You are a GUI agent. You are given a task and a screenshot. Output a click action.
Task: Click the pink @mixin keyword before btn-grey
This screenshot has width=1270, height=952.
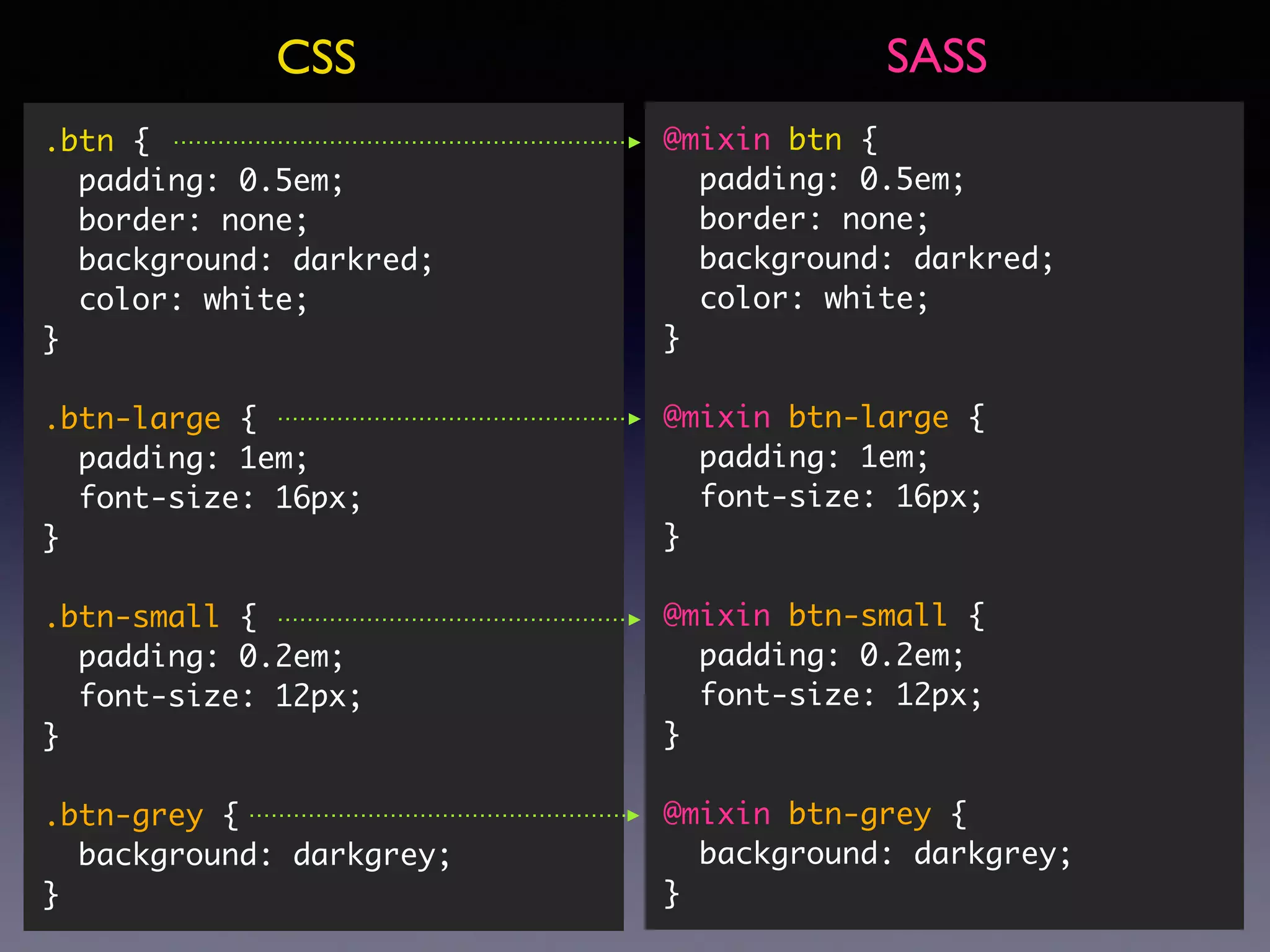716,814
